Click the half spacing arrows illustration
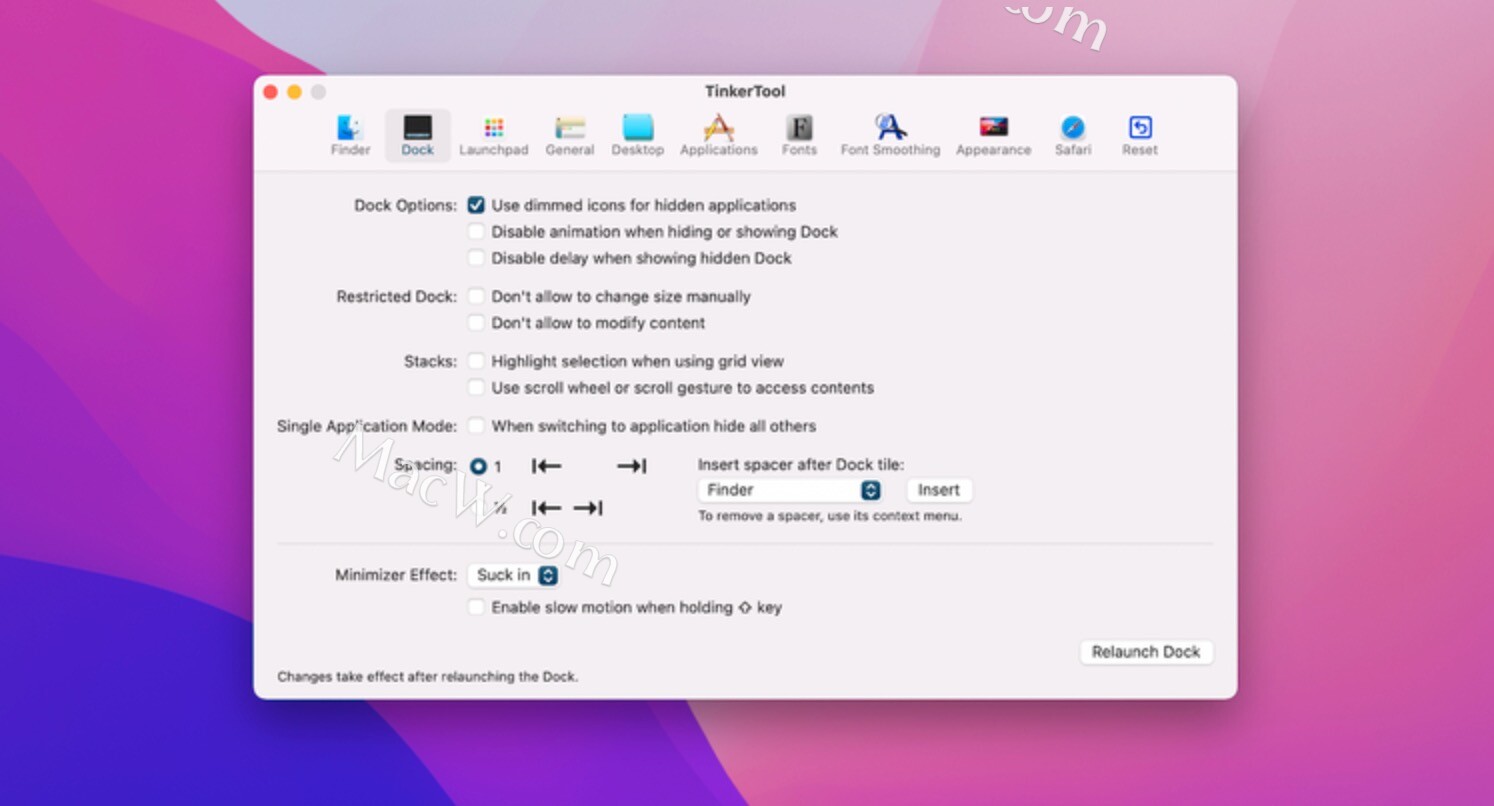Image resolution: width=1494 pixels, height=806 pixels. click(567, 508)
